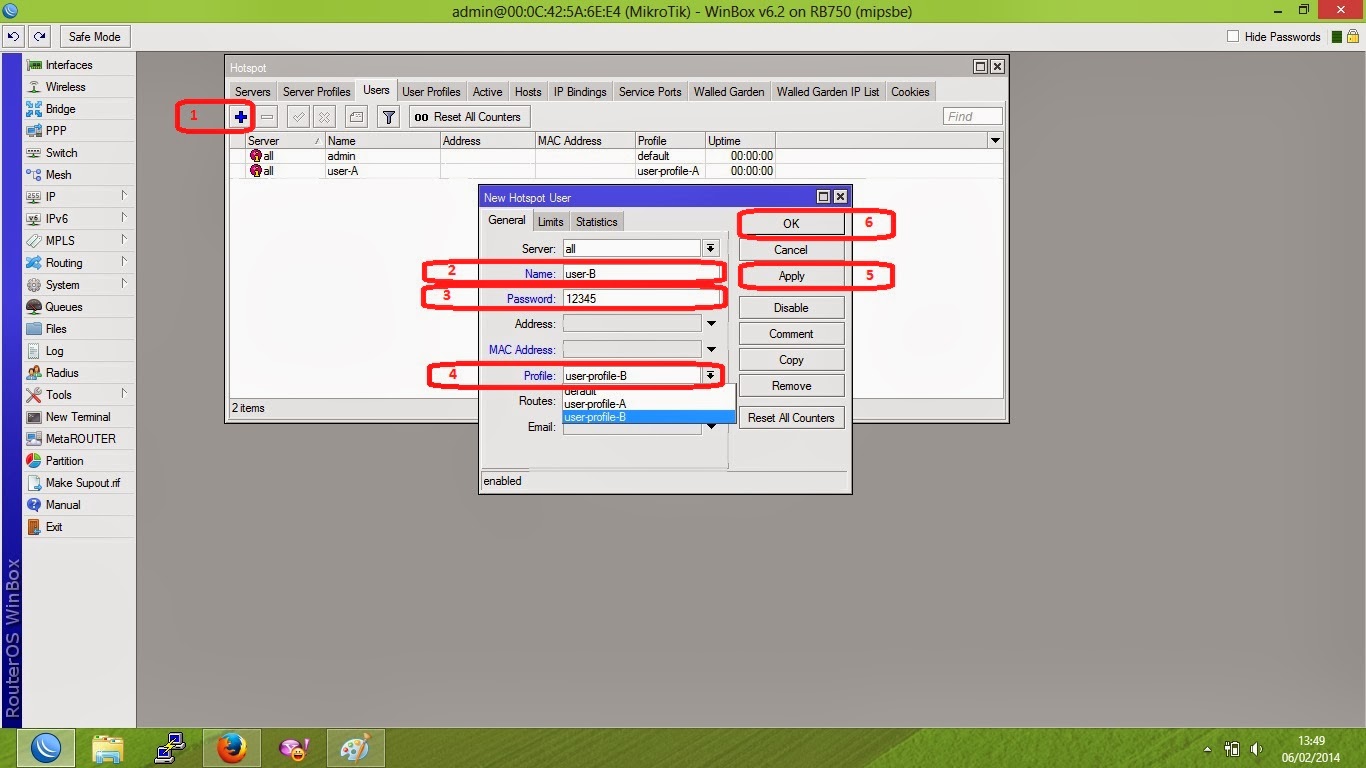Click the comment icon in Hotspot toolbar
The height and width of the screenshot is (768, 1366).
click(356, 117)
